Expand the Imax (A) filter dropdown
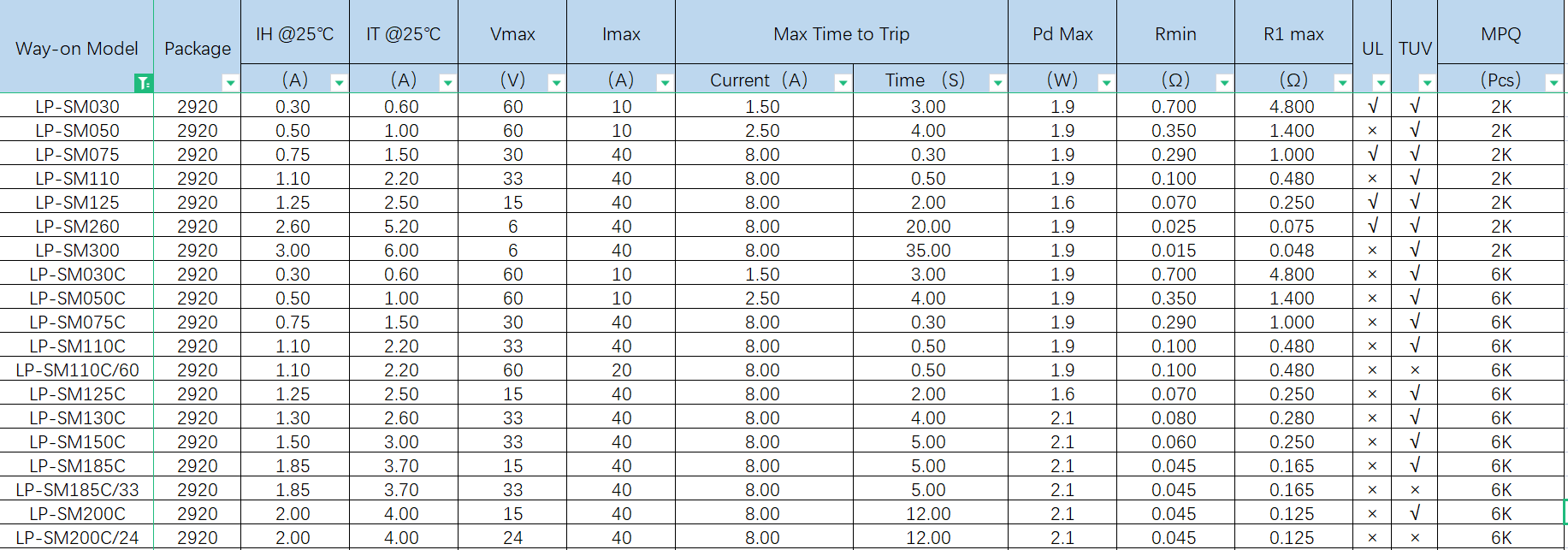 click(x=665, y=83)
